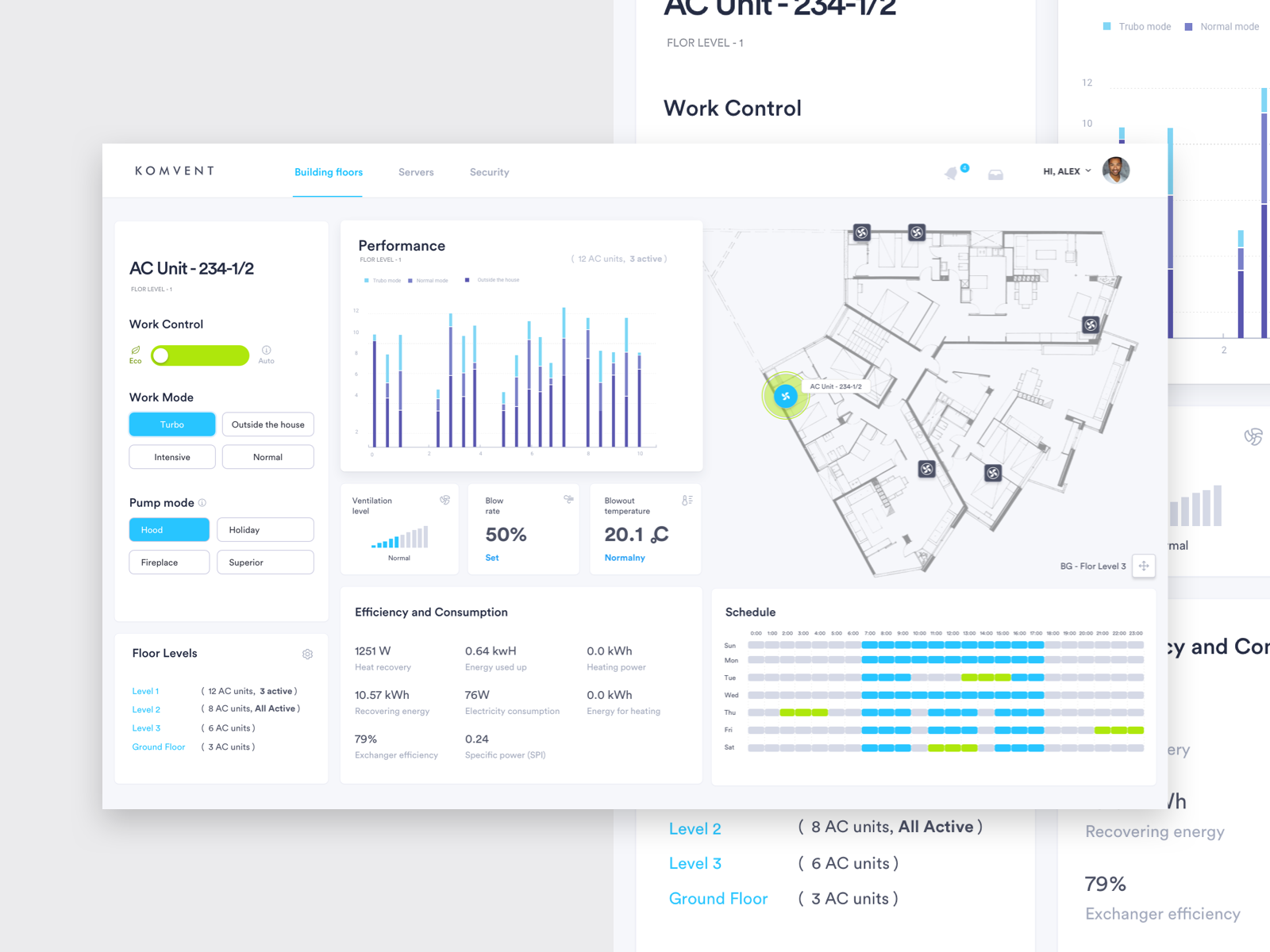The image size is (1270, 952).
Task: Open the Security tab
Action: [489, 172]
